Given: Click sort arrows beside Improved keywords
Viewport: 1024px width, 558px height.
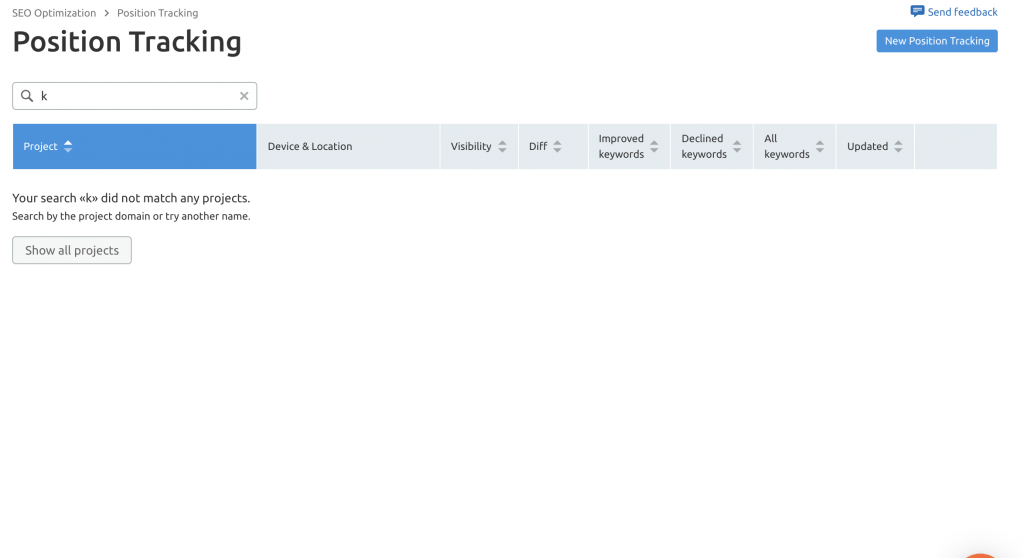Looking at the screenshot, I should (x=654, y=146).
